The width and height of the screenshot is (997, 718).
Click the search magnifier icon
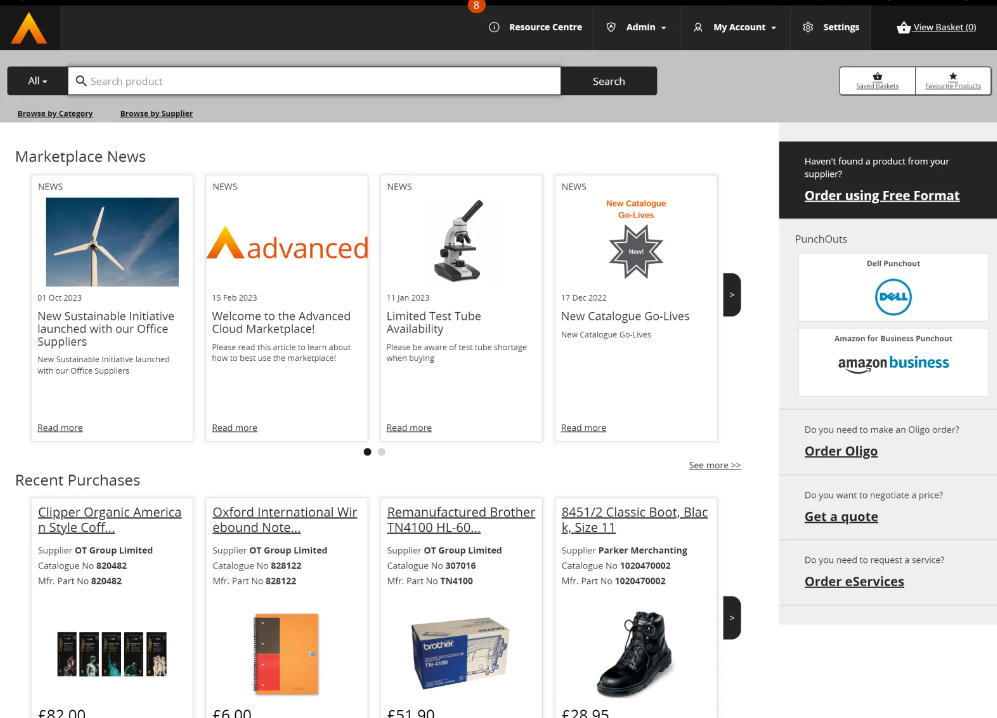(82, 80)
